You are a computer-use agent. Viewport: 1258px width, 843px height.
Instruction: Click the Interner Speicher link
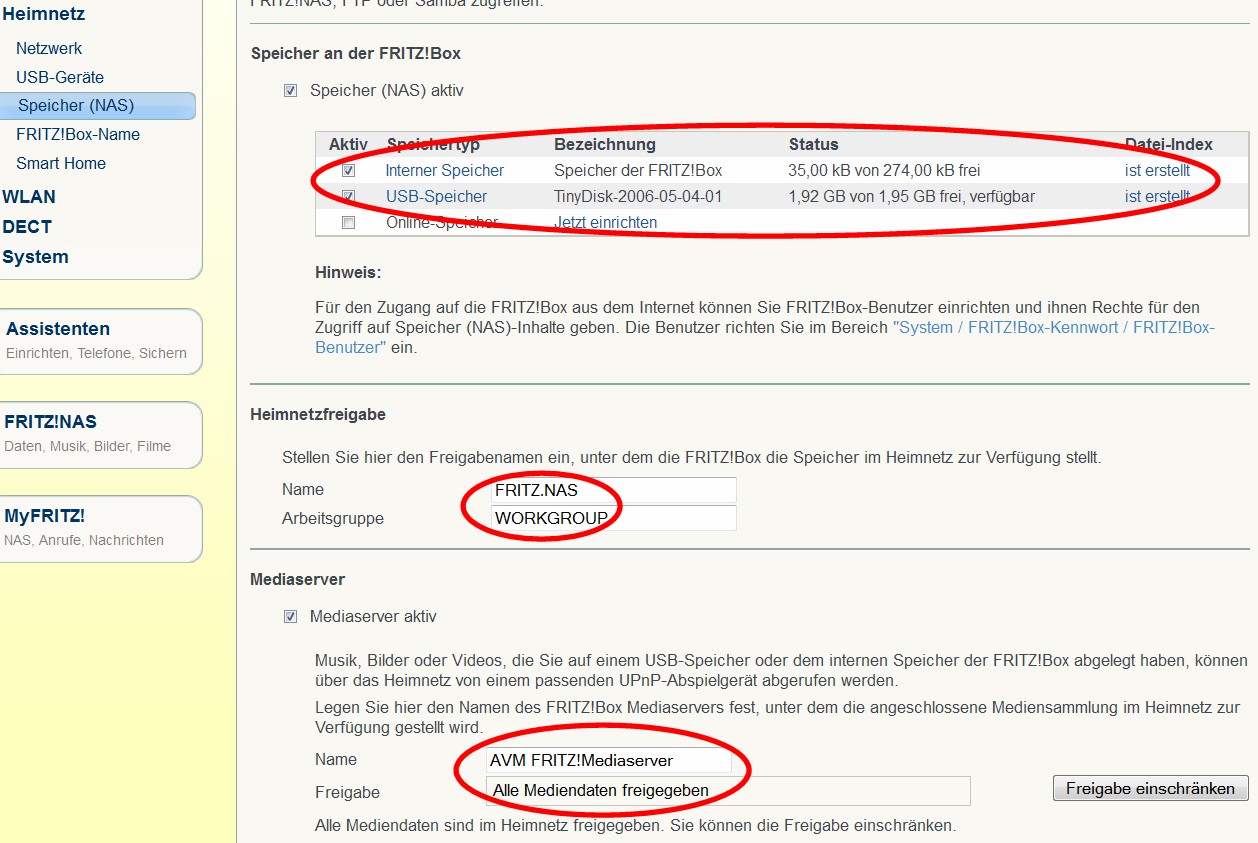(x=445, y=171)
